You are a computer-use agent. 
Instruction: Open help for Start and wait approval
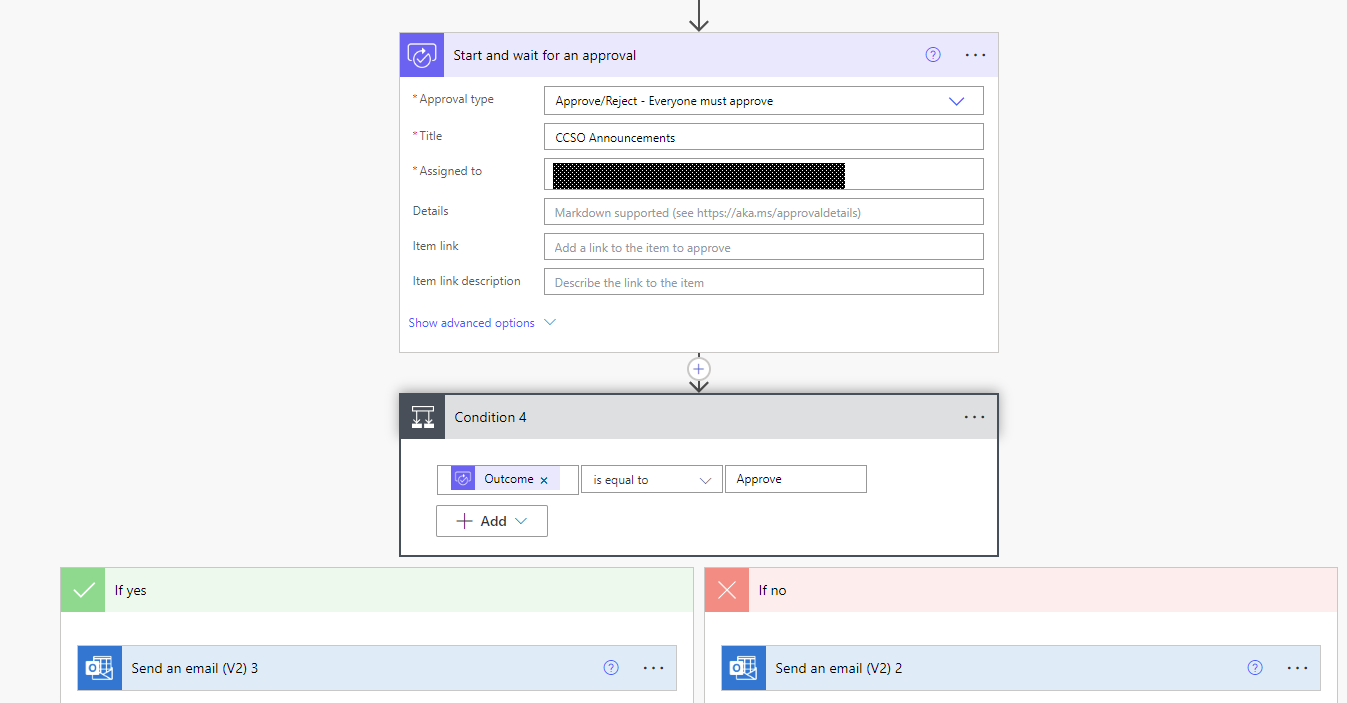(933, 55)
